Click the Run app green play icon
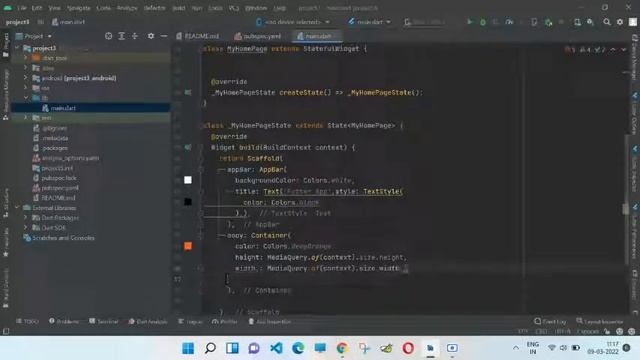 (x=469, y=22)
